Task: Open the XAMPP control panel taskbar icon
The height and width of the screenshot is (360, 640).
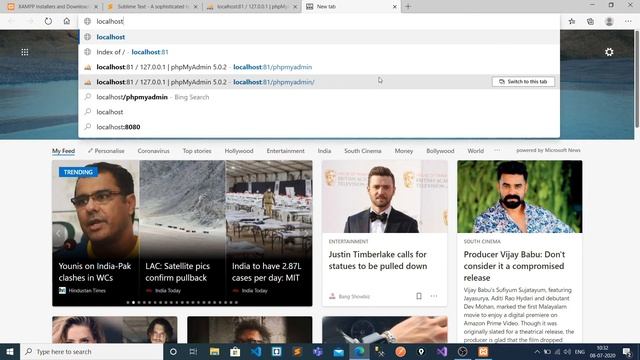Action: coord(483,351)
